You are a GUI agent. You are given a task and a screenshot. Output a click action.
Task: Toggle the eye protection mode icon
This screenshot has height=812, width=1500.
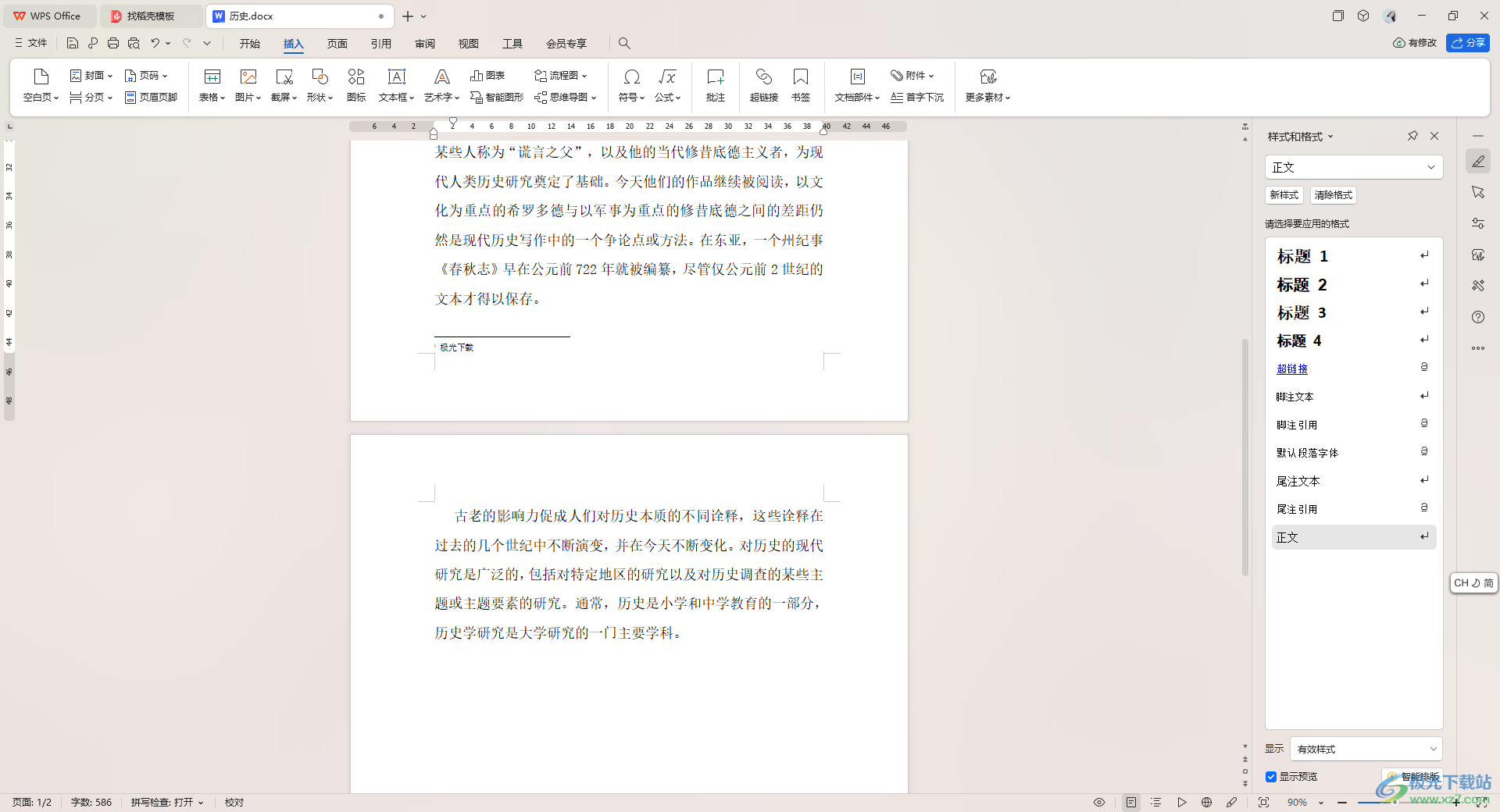[1099, 803]
